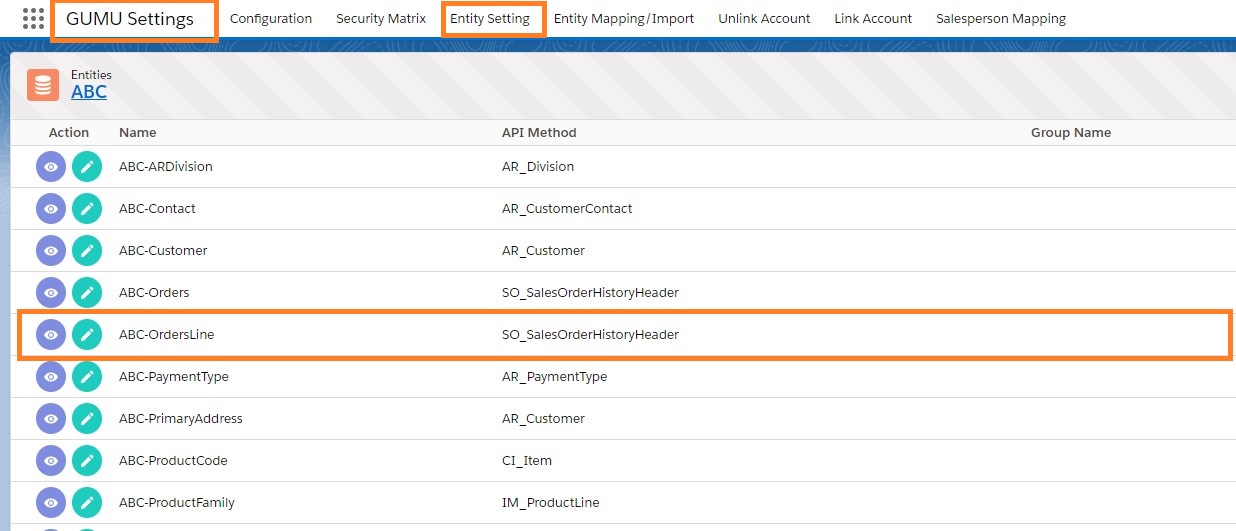Image resolution: width=1236 pixels, height=531 pixels.
Task: View the ABC-PaymentType entity
Action: point(51,377)
